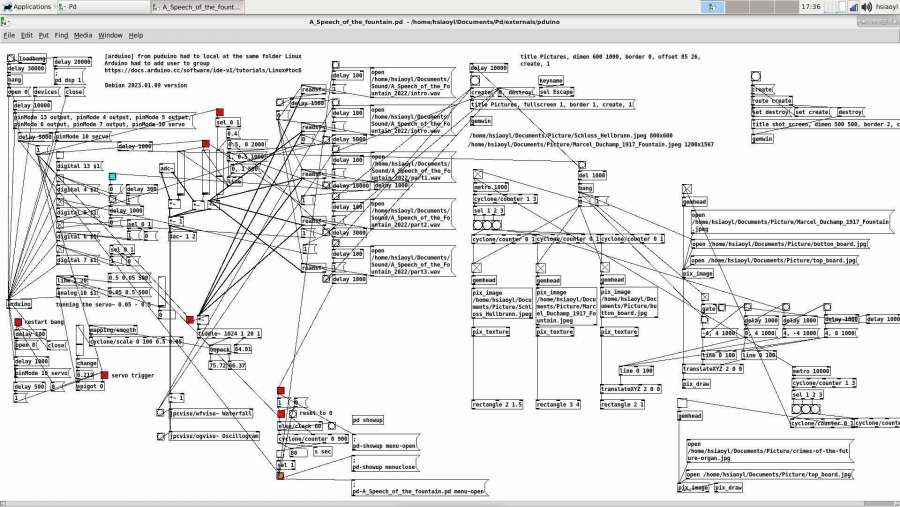900x507 pixels.
Task: Toggle the empty box above 'digital 13 $1'
Action: point(60,156)
